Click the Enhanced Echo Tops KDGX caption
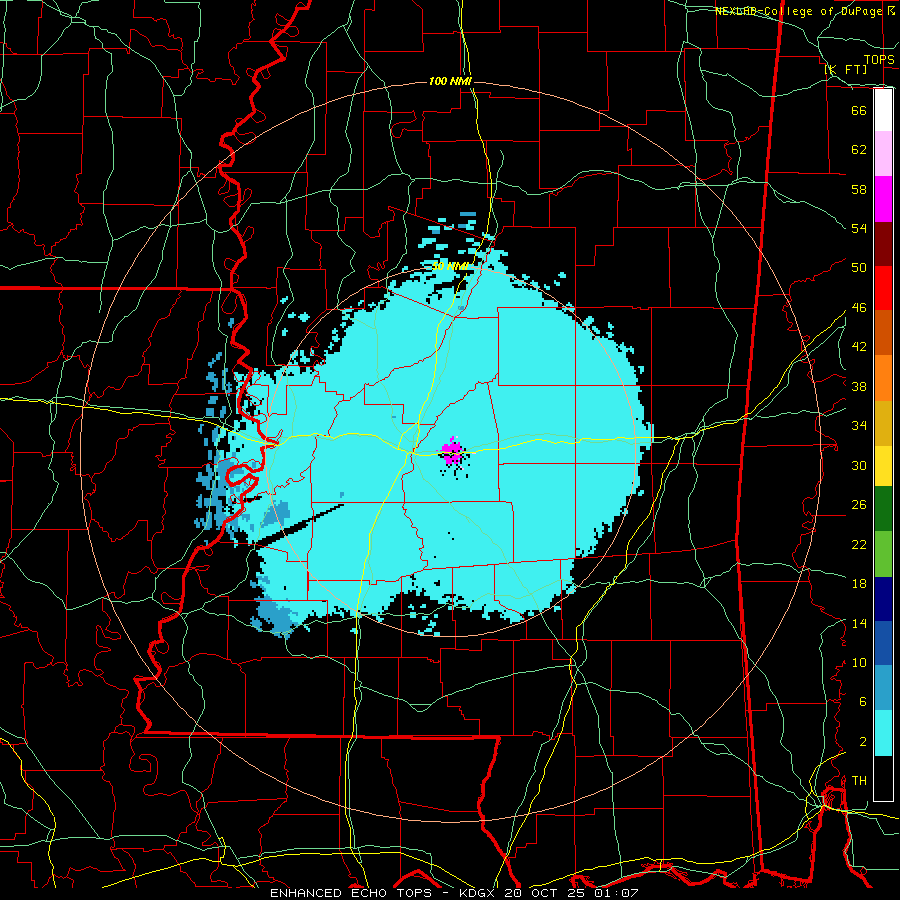This screenshot has height=900, width=900. click(x=454, y=893)
